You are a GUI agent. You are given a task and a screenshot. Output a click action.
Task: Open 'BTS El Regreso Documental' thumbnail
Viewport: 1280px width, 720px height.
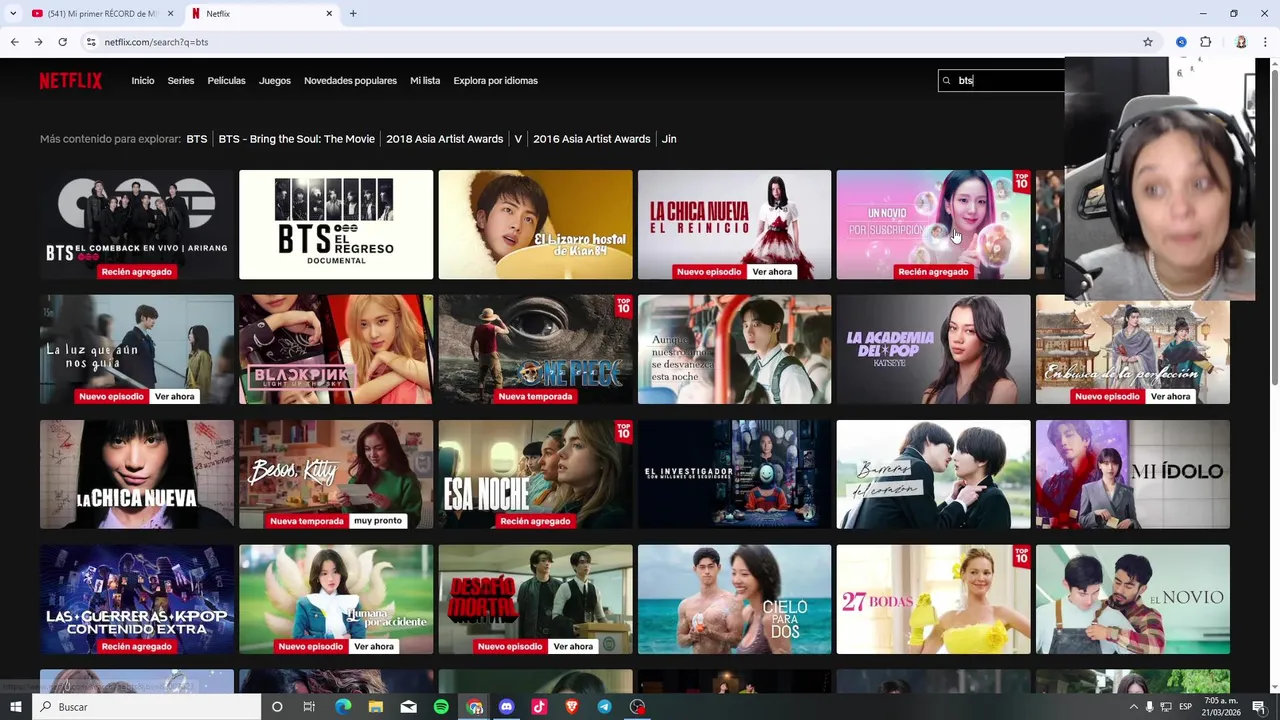coord(336,225)
